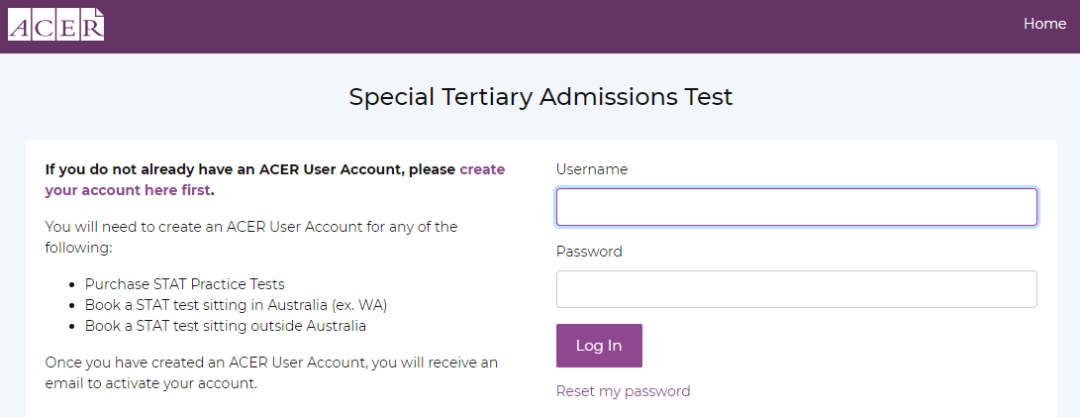Click the Password field label
Viewport: 1080px width, 417px height.
tap(589, 252)
